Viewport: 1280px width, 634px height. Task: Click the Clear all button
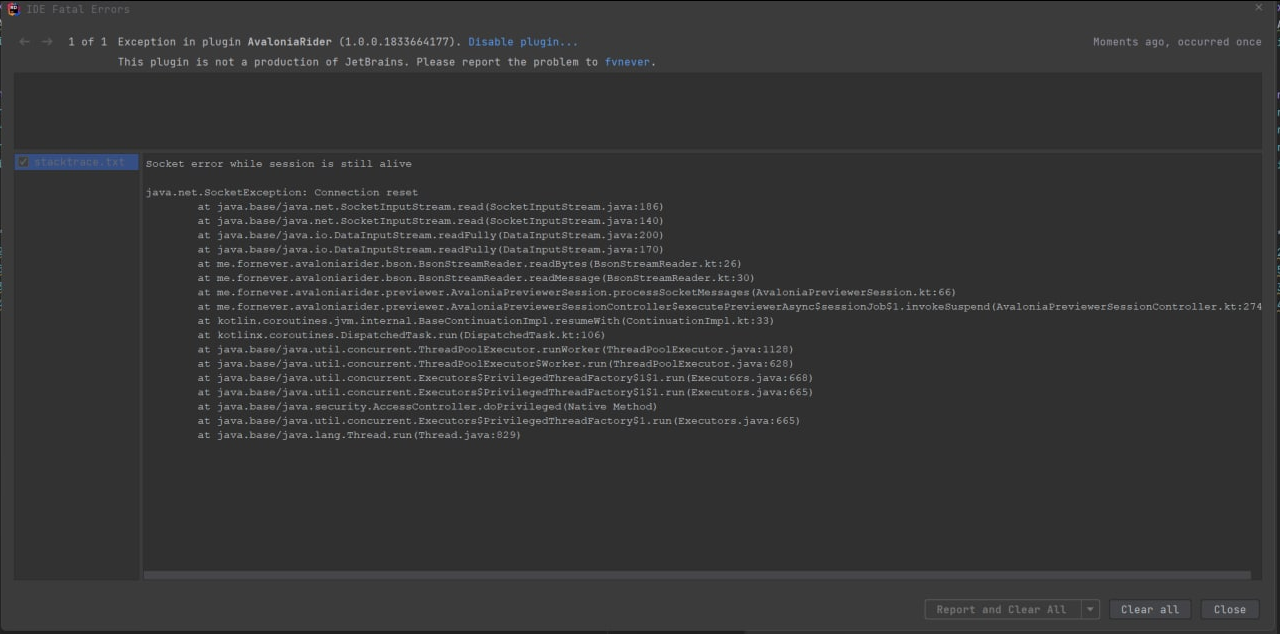(1150, 609)
